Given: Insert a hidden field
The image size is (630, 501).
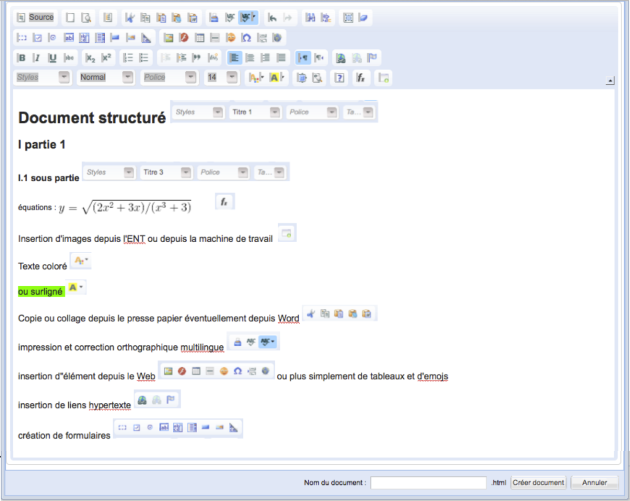Looking at the screenshot, I should pyautogui.click(x=146, y=38).
